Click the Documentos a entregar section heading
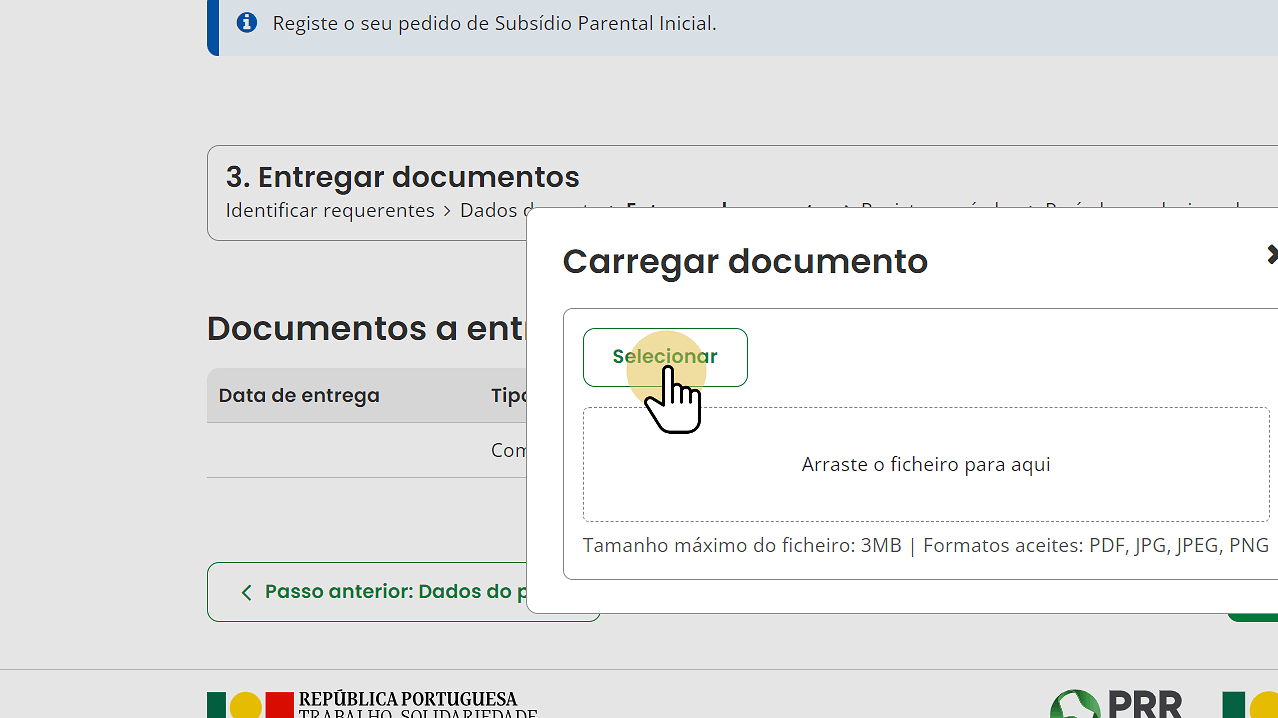This screenshot has height=718, width=1278. point(366,328)
